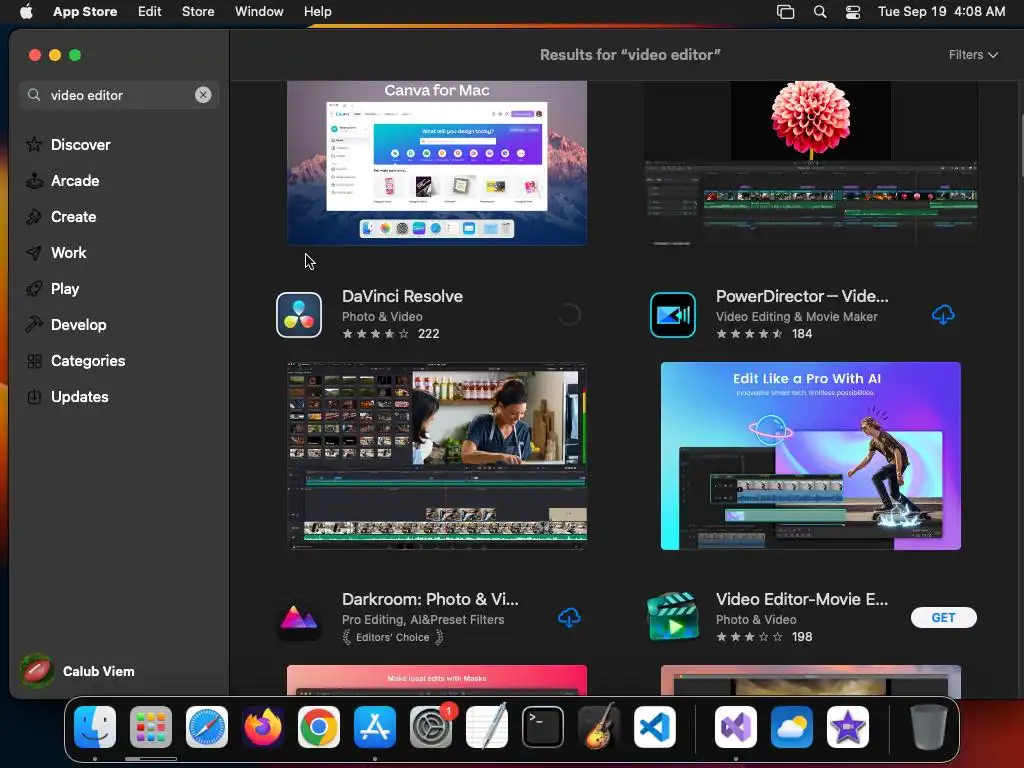Open Control Center in menu bar
Viewport: 1024px width, 768px height.
tap(853, 12)
